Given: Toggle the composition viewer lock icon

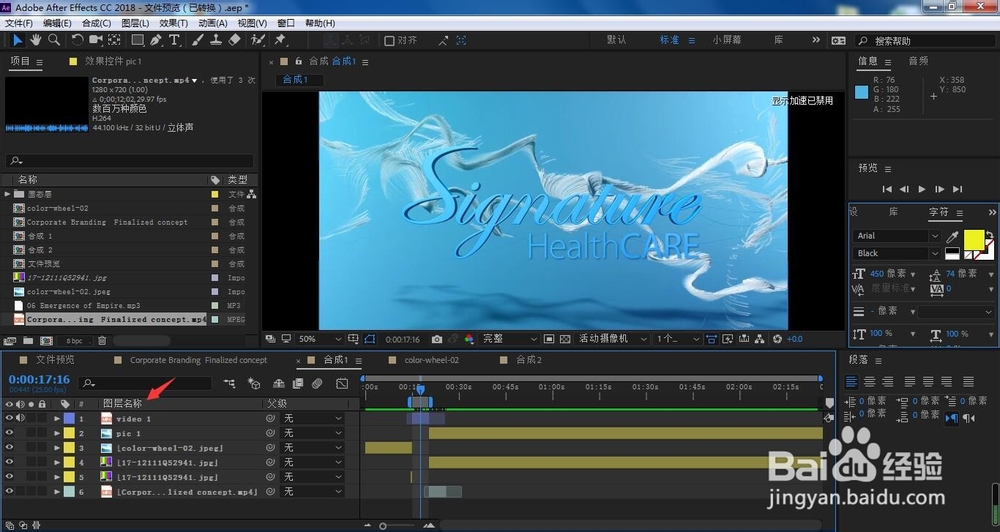Looking at the screenshot, I should (298, 61).
